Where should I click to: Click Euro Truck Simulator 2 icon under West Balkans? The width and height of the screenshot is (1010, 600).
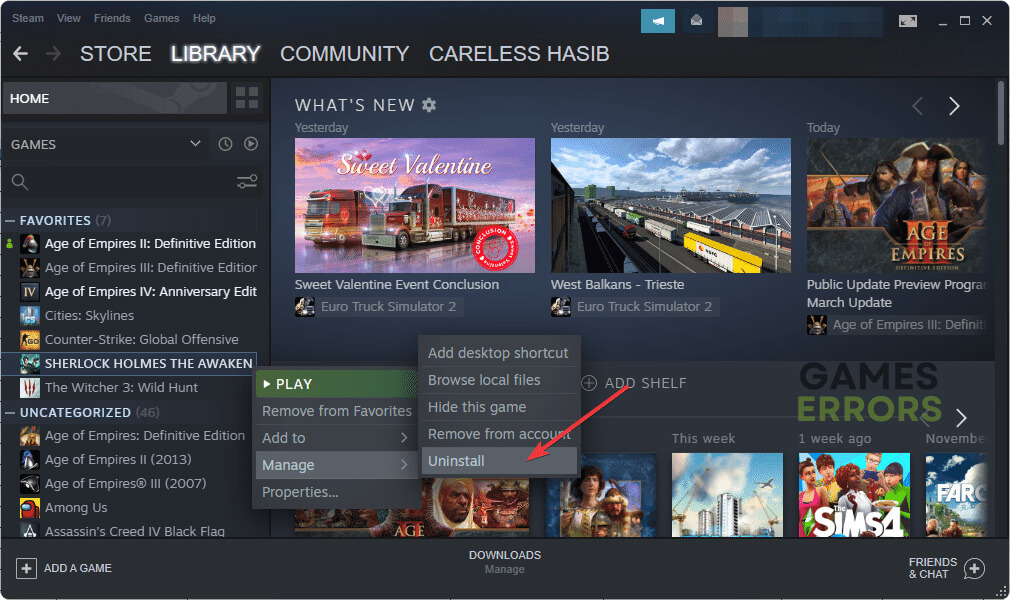click(560, 307)
